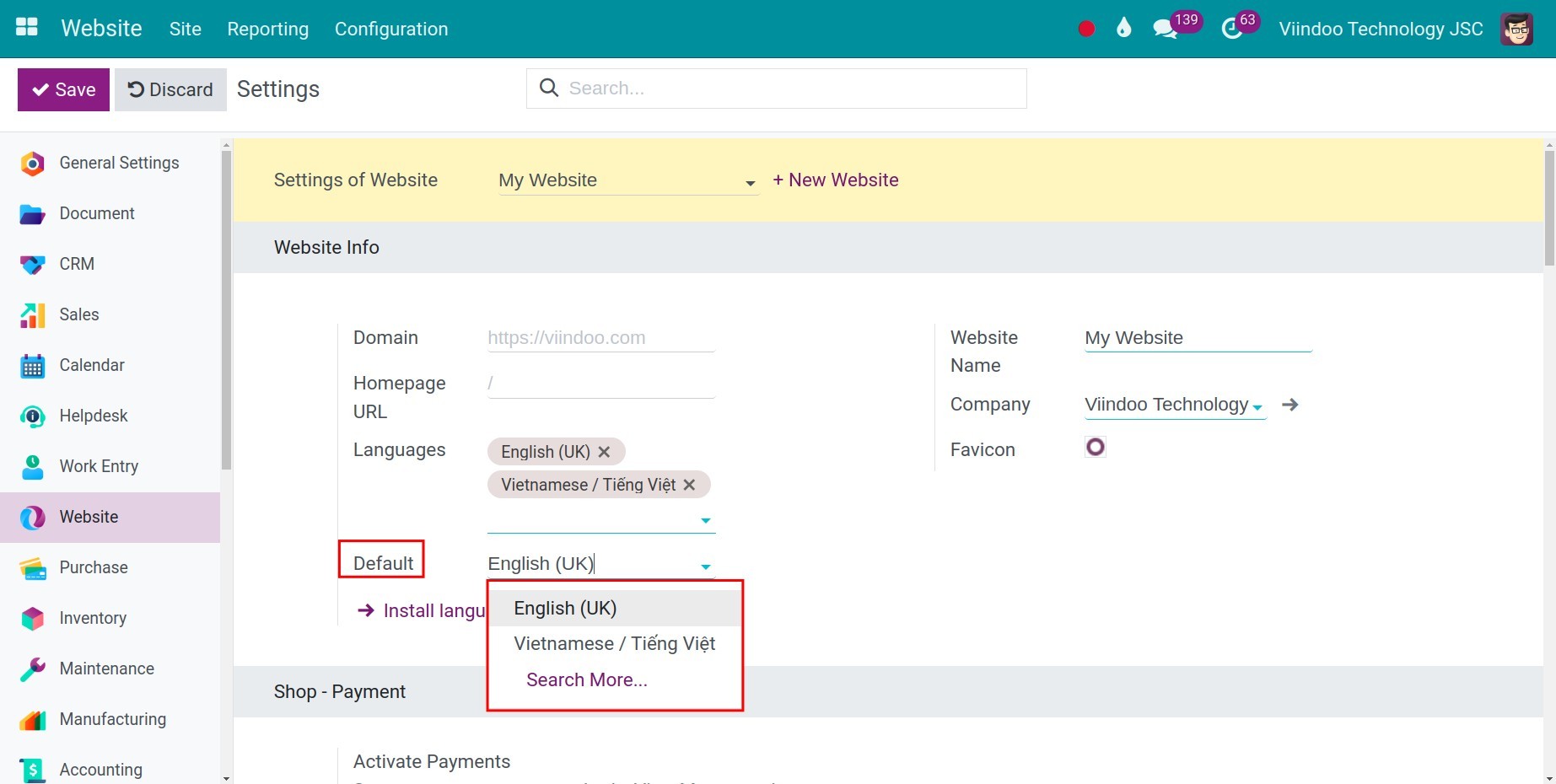Open Accounting settings icon
The width and height of the screenshot is (1556, 784).
[x=32, y=770]
